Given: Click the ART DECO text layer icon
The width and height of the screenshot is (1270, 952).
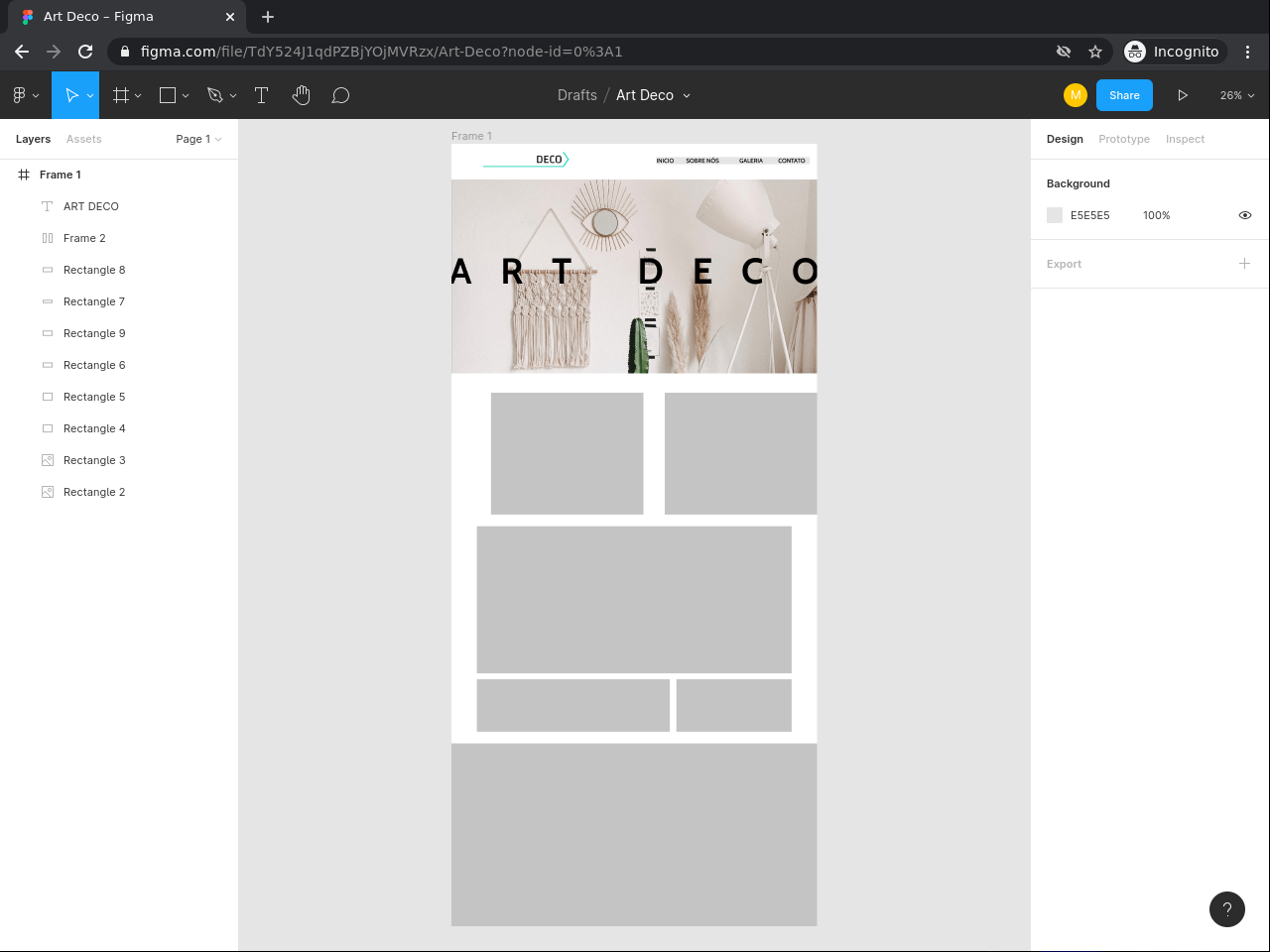Looking at the screenshot, I should coord(47,206).
